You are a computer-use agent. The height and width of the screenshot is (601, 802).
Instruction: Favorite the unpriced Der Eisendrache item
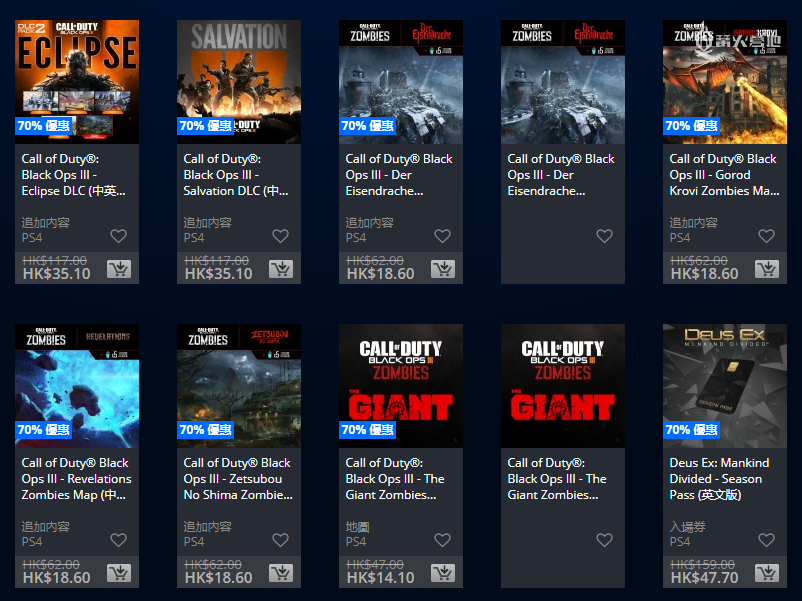pos(605,236)
